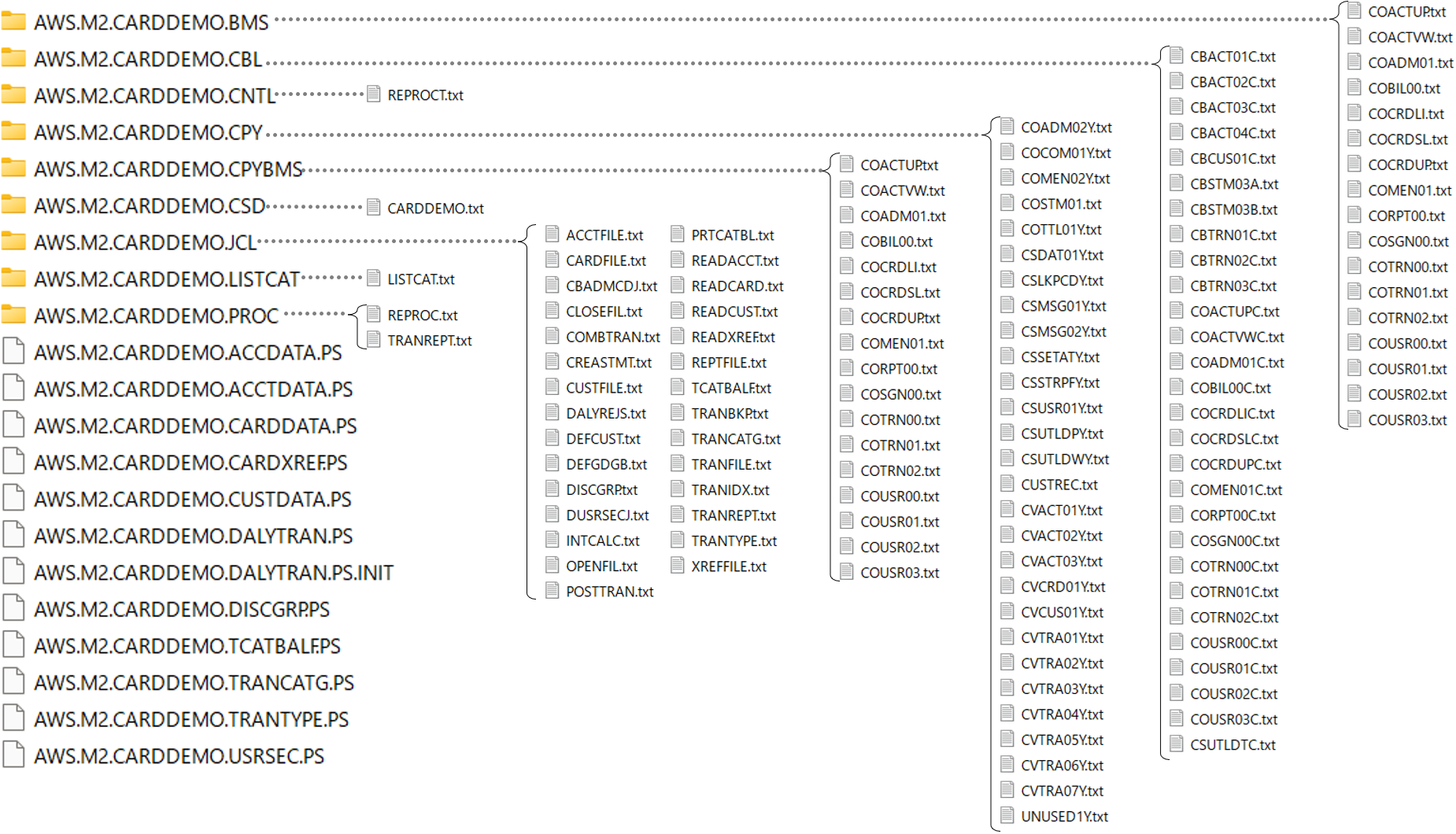Image resolution: width=1456 pixels, height=834 pixels.
Task: Select COSGN00.txt in the CPYBMS list
Action: [900, 394]
